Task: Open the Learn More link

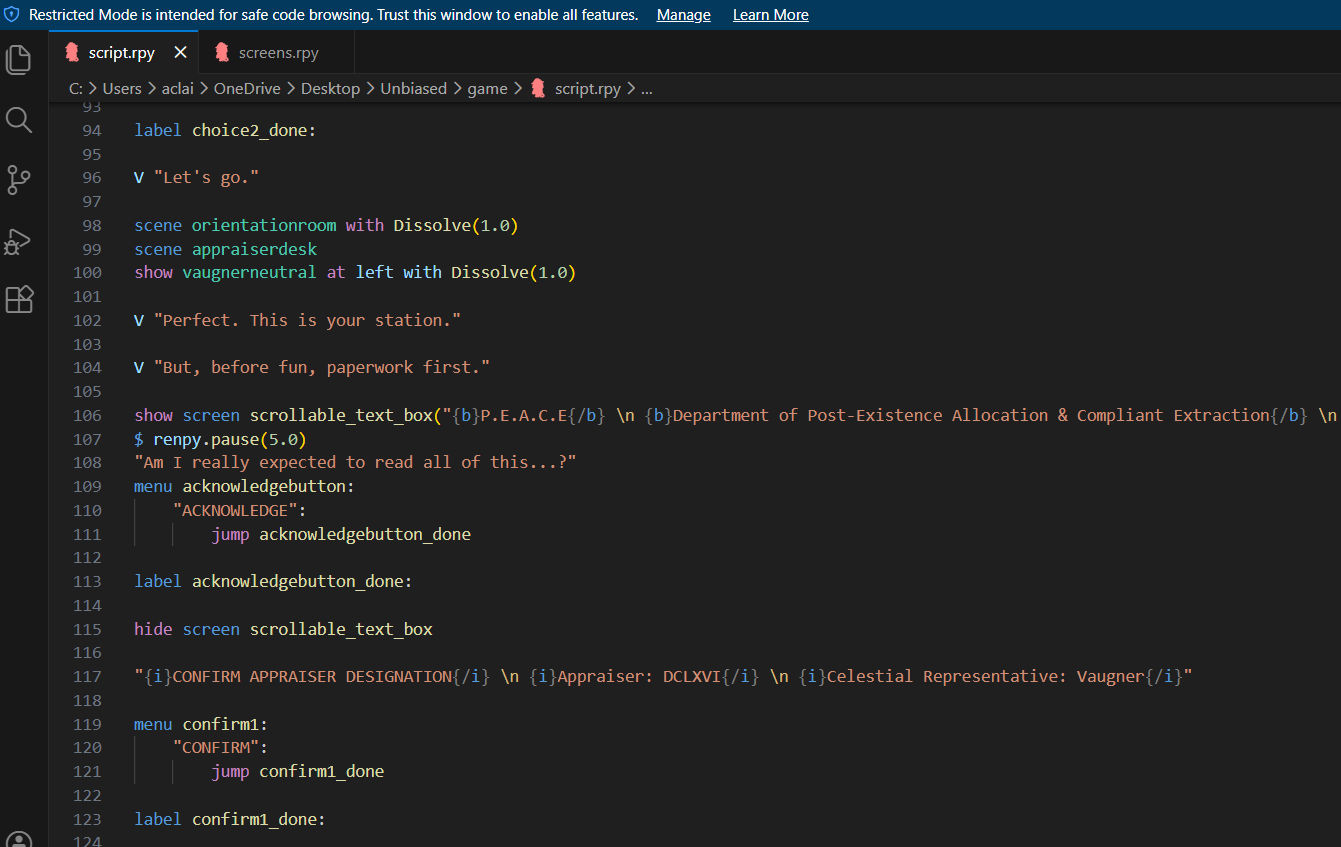Action: click(770, 15)
